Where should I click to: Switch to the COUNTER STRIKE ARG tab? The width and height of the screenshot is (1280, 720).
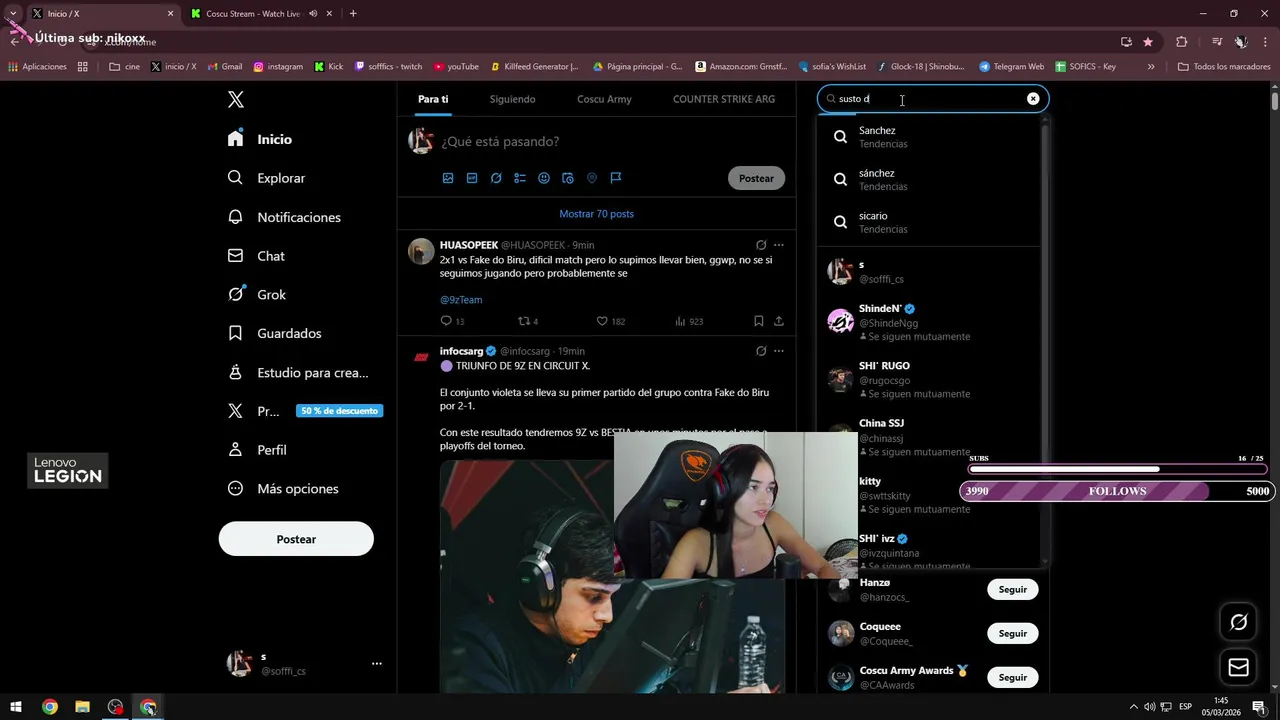(x=724, y=99)
